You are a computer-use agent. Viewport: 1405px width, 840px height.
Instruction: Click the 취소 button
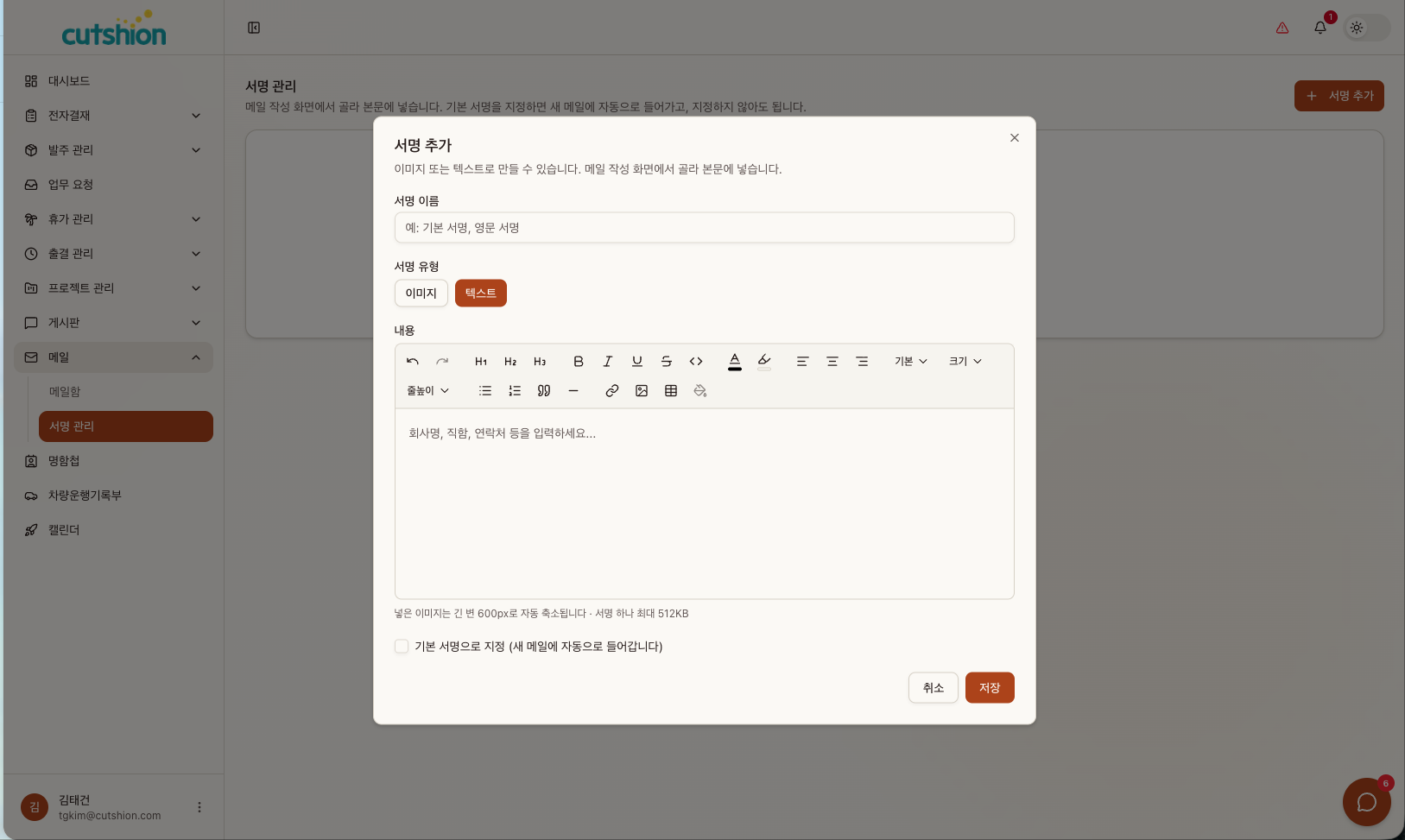(934, 688)
